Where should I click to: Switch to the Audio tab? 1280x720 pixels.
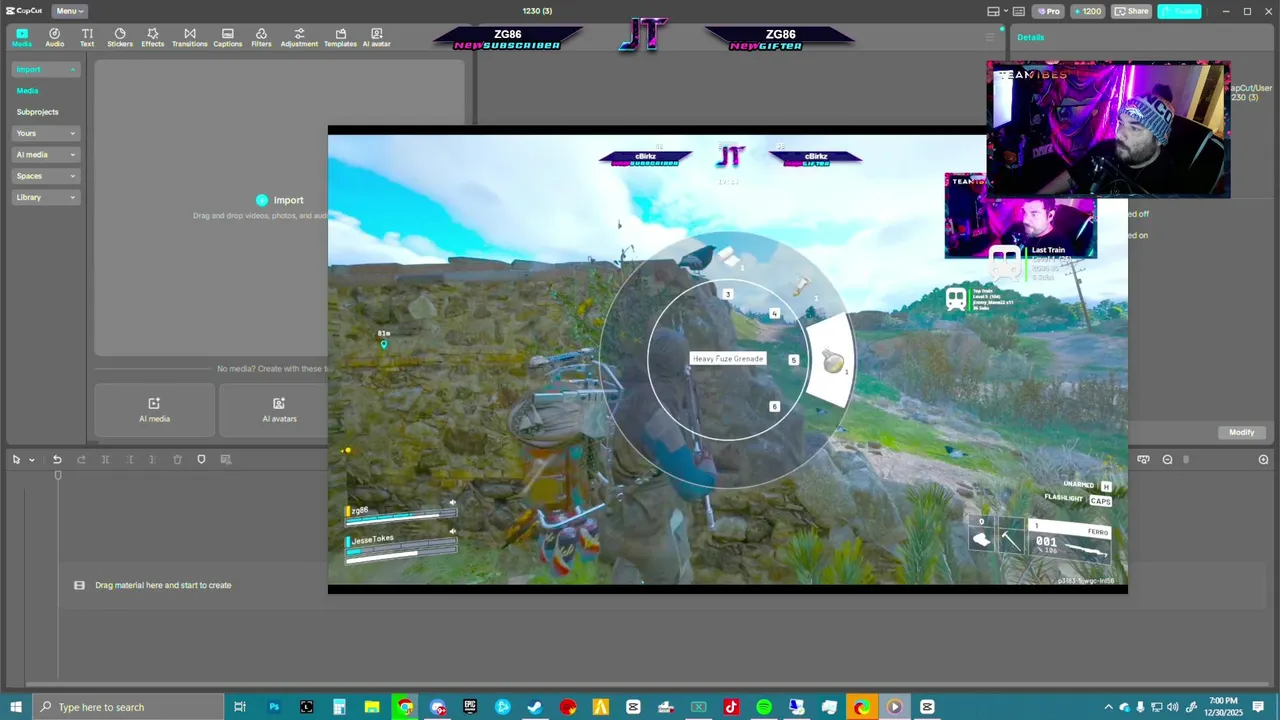54,38
